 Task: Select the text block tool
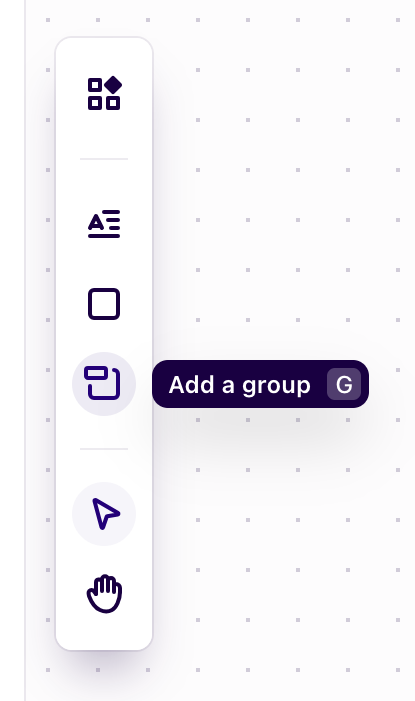(x=104, y=224)
